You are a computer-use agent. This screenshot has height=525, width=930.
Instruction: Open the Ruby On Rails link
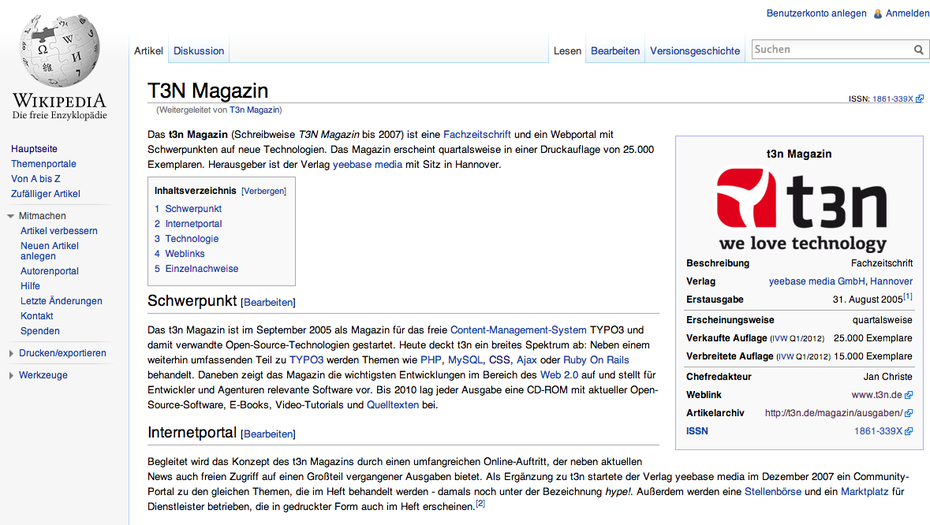tap(596, 360)
